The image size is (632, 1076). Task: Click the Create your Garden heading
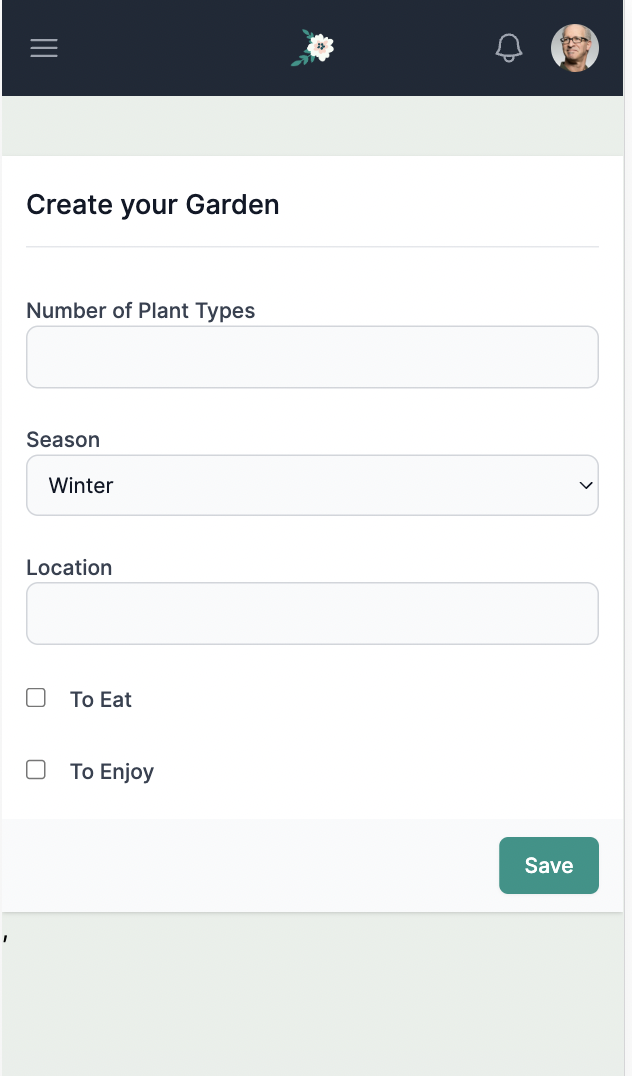[153, 205]
